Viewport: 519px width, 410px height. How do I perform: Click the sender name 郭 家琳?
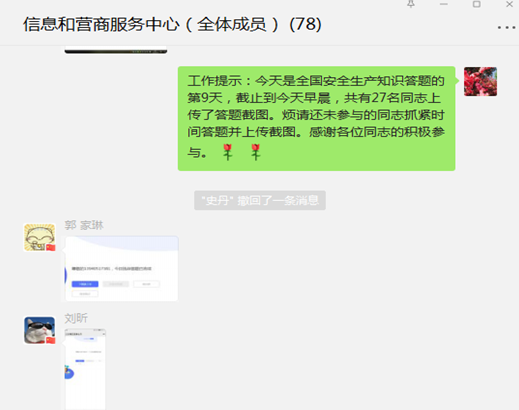pyautogui.click(x=84, y=225)
